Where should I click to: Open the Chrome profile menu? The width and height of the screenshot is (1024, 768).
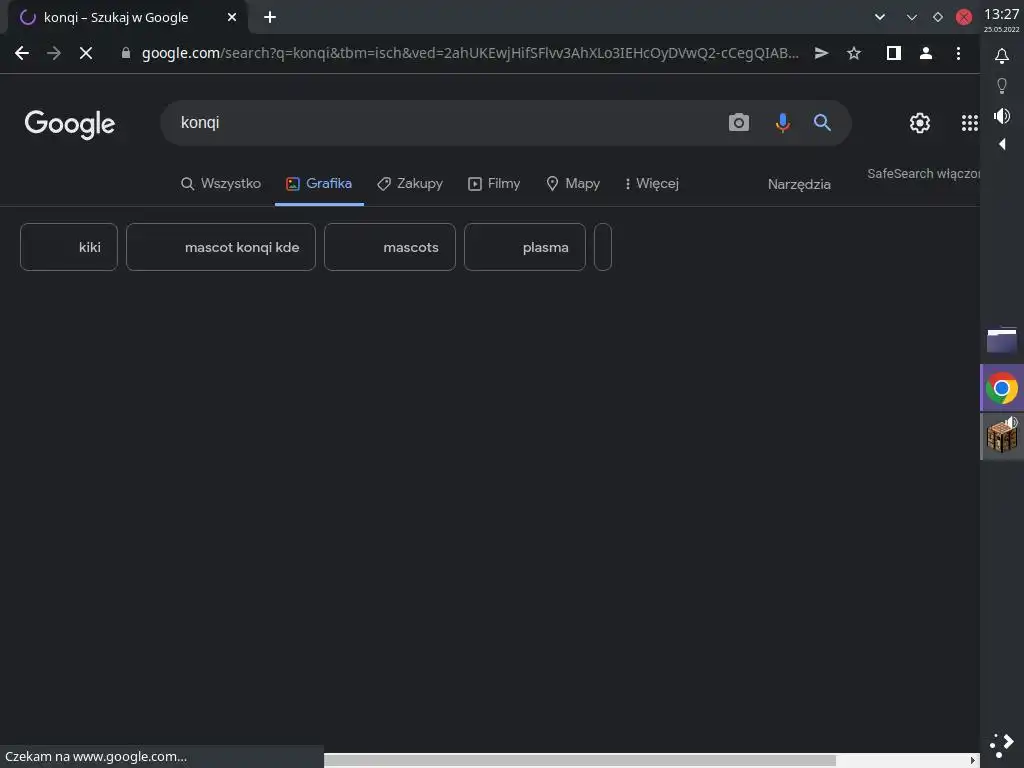coord(925,53)
